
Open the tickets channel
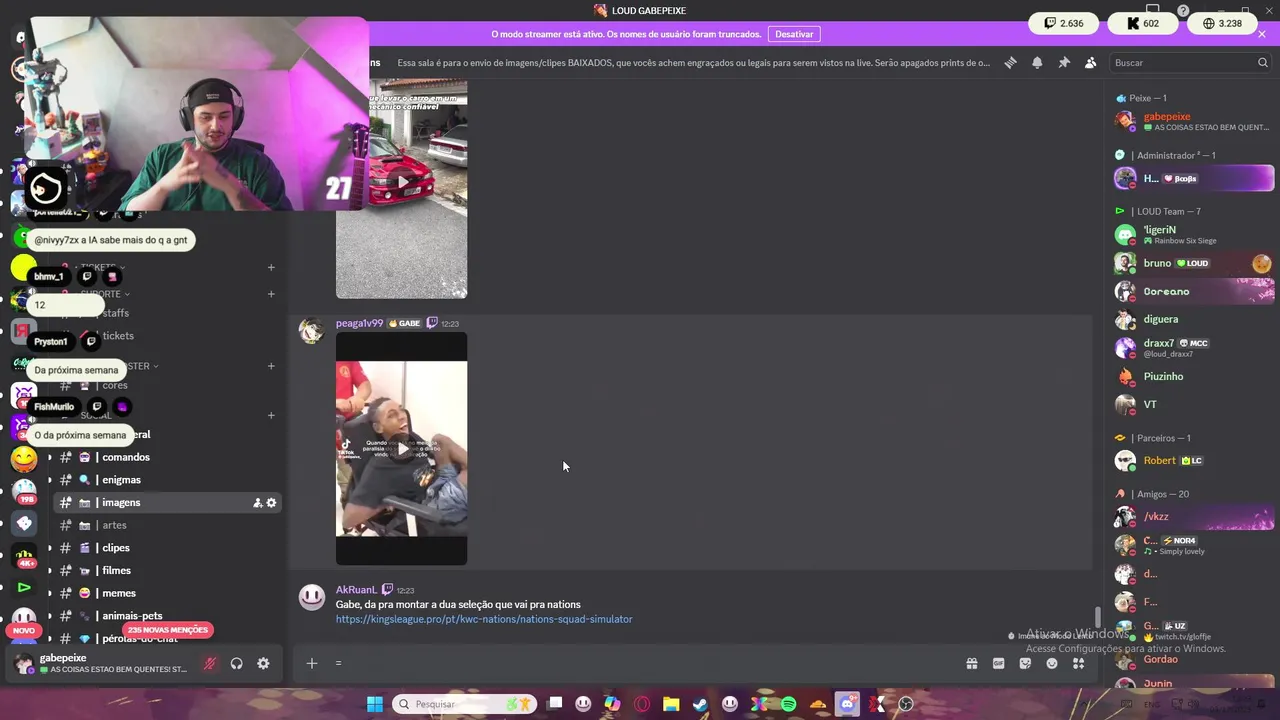pyautogui.click(x=165, y=336)
